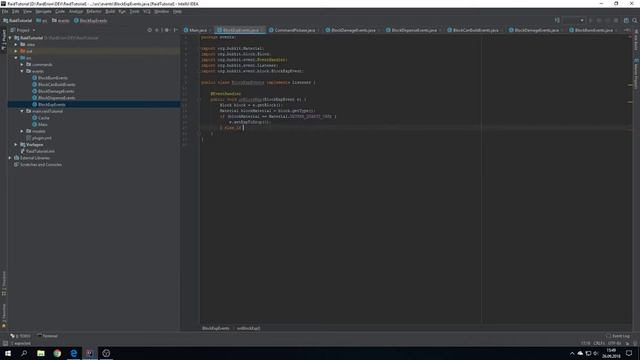640x360 pixels.
Task: Toggle file read-only lock in status bar
Action: (x=627, y=343)
